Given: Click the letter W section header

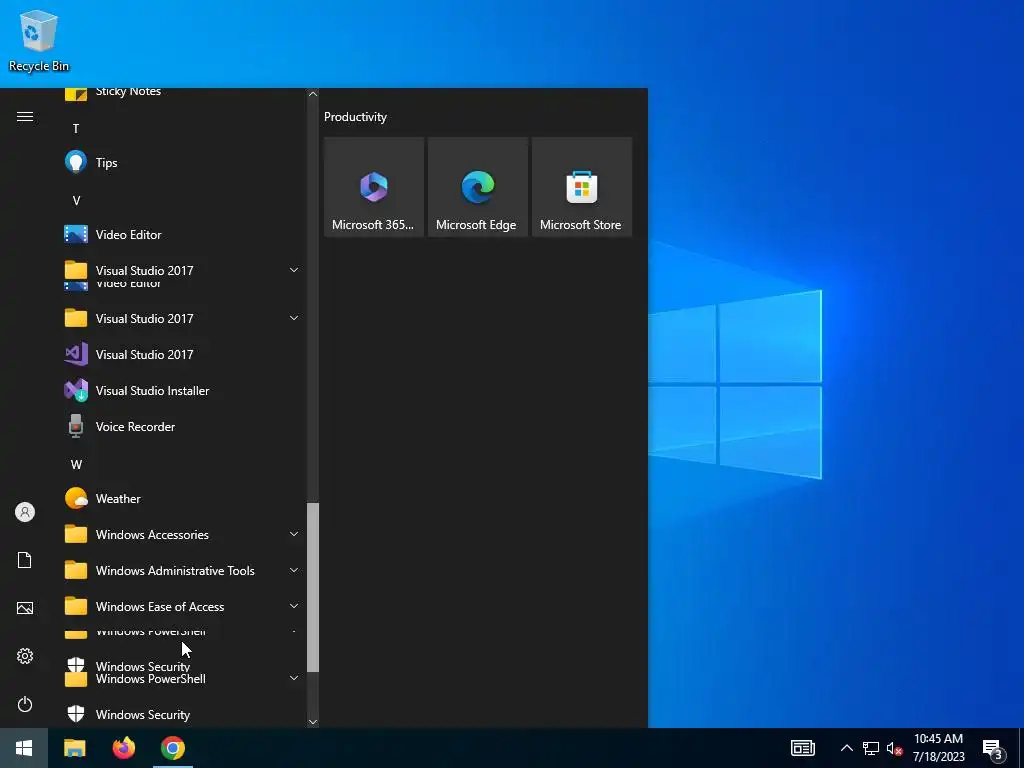Looking at the screenshot, I should (x=76, y=464).
